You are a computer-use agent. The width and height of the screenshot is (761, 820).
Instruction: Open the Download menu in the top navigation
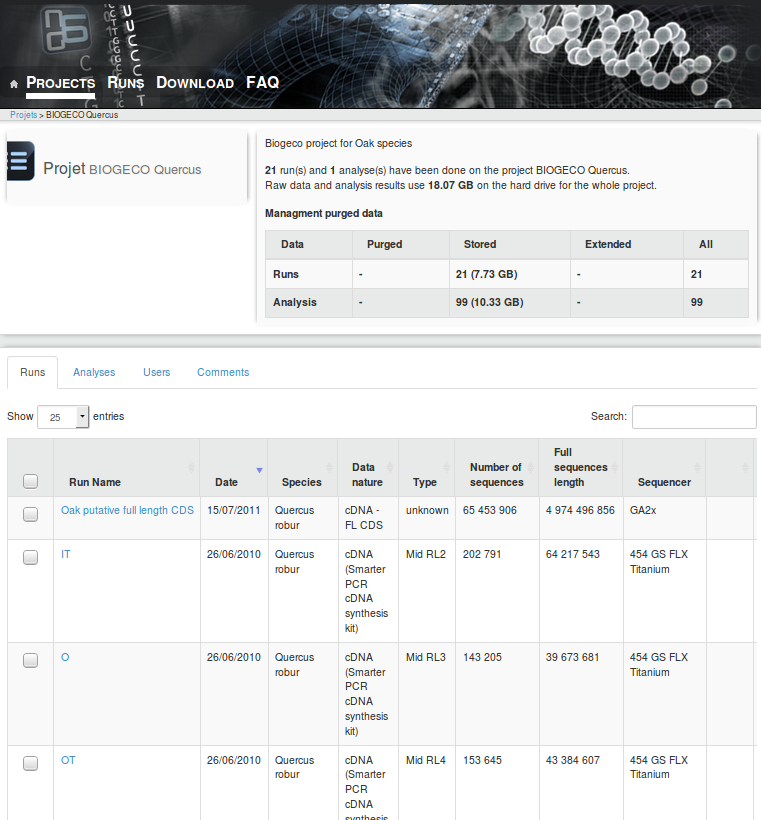tap(194, 83)
